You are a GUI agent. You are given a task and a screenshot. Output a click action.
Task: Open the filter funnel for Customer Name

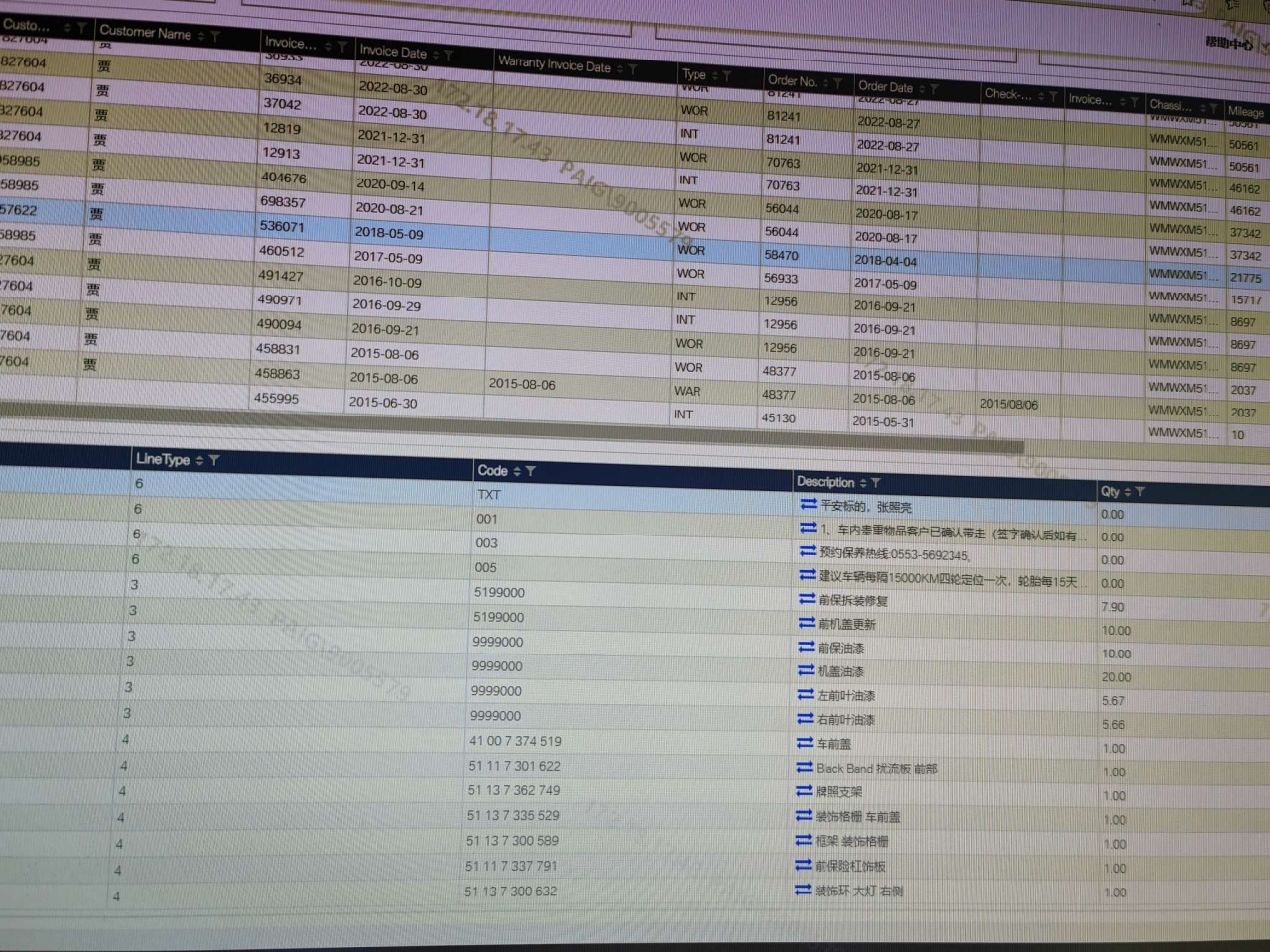215,36
